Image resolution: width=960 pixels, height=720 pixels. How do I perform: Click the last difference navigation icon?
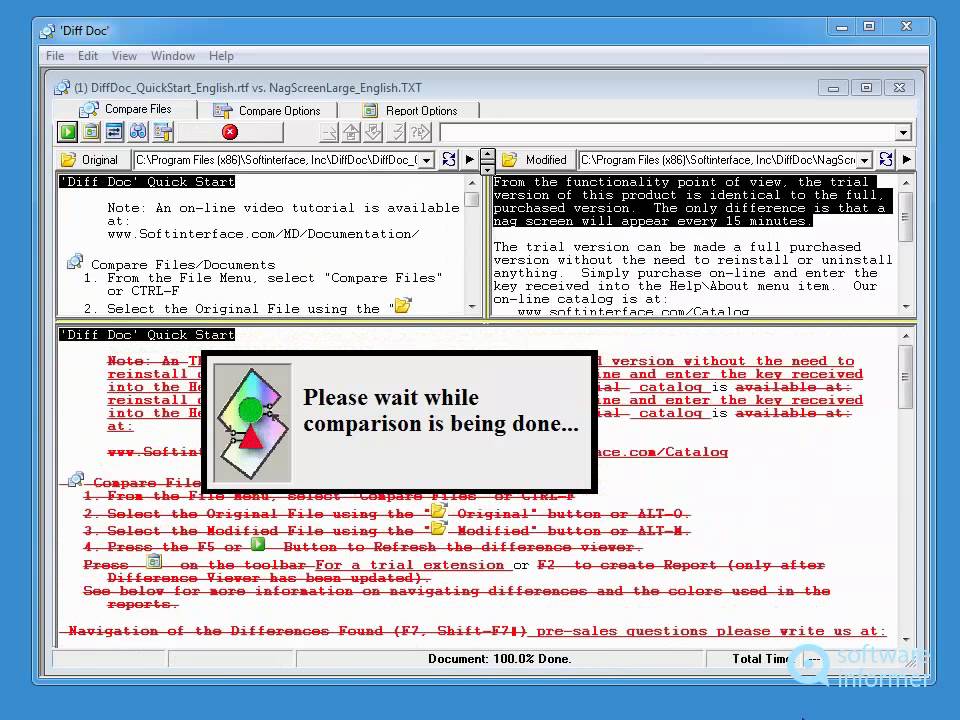397,132
